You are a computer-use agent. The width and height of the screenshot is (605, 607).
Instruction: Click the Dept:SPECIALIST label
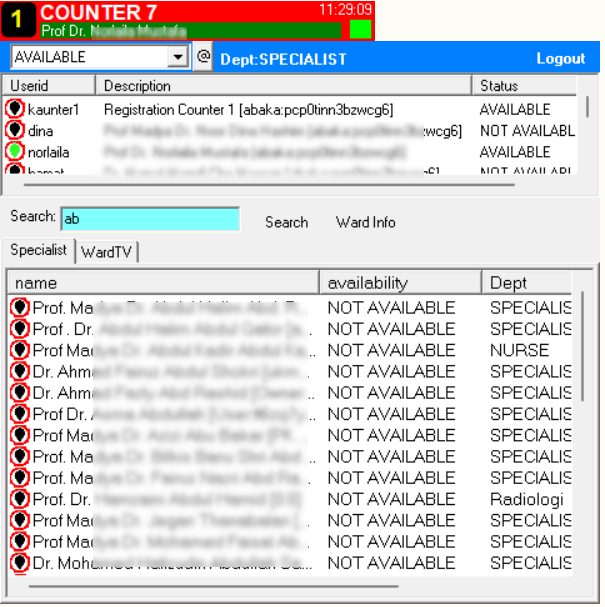[x=283, y=59]
